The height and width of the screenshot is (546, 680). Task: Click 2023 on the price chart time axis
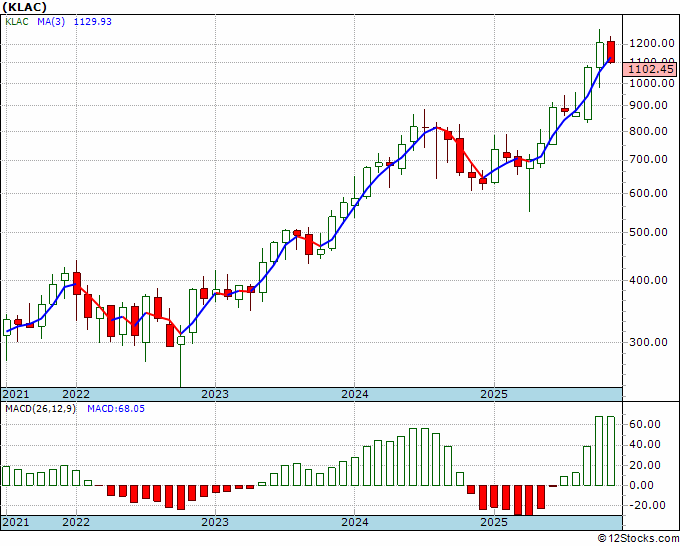point(215,394)
